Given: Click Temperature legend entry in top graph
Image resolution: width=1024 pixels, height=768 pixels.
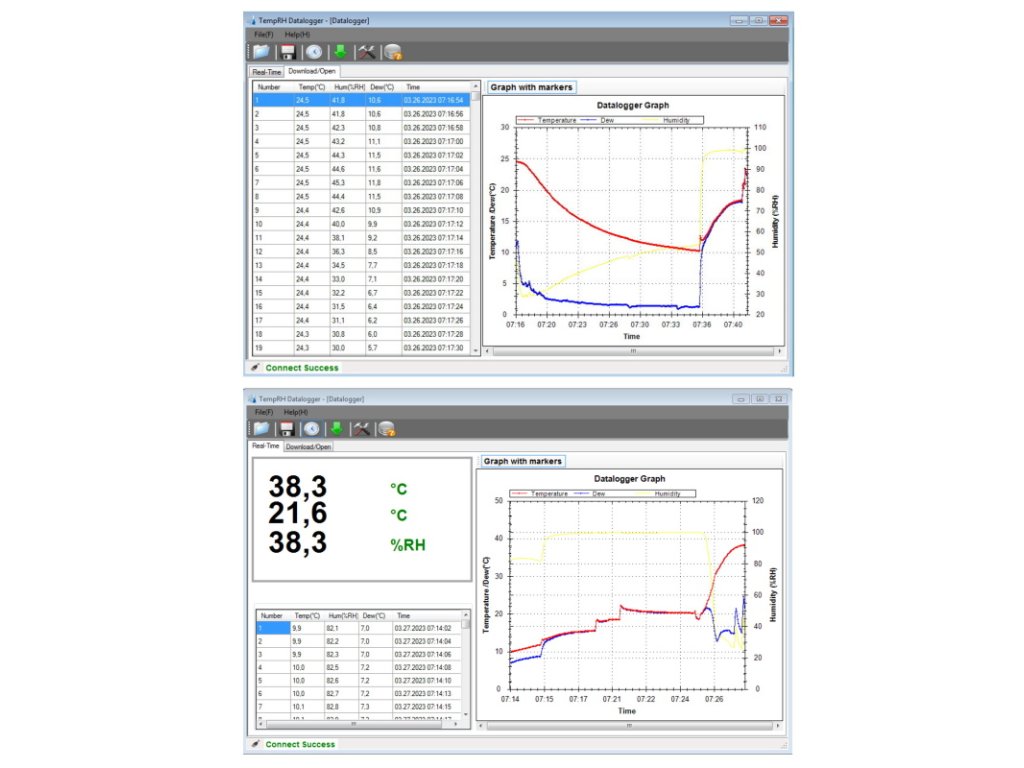Looking at the screenshot, I should tap(547, 120).
